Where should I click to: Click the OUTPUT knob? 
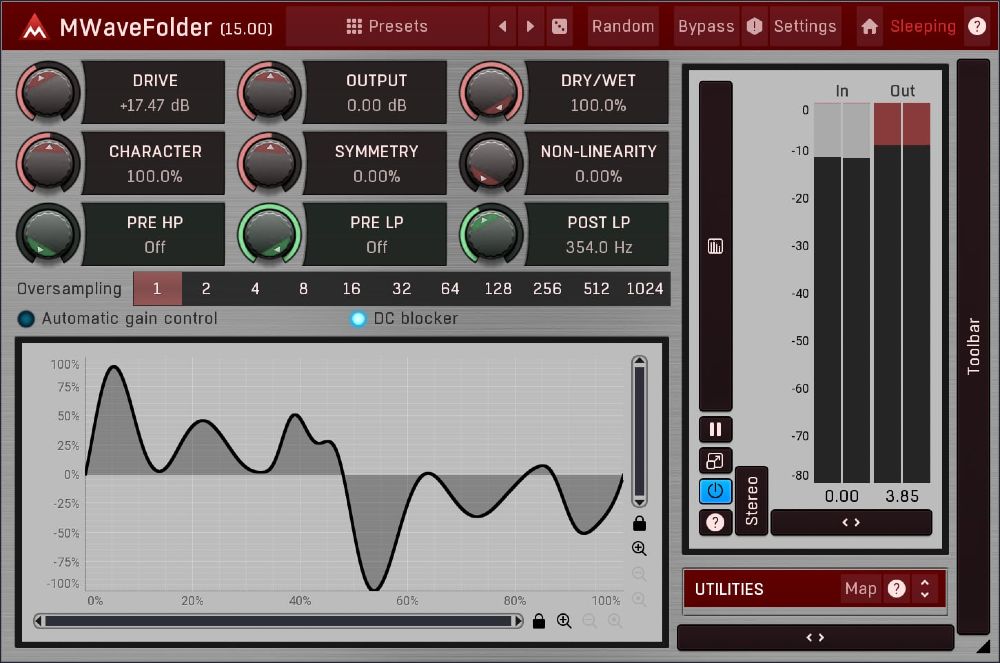pyautogui.click(x=270, y=92)
